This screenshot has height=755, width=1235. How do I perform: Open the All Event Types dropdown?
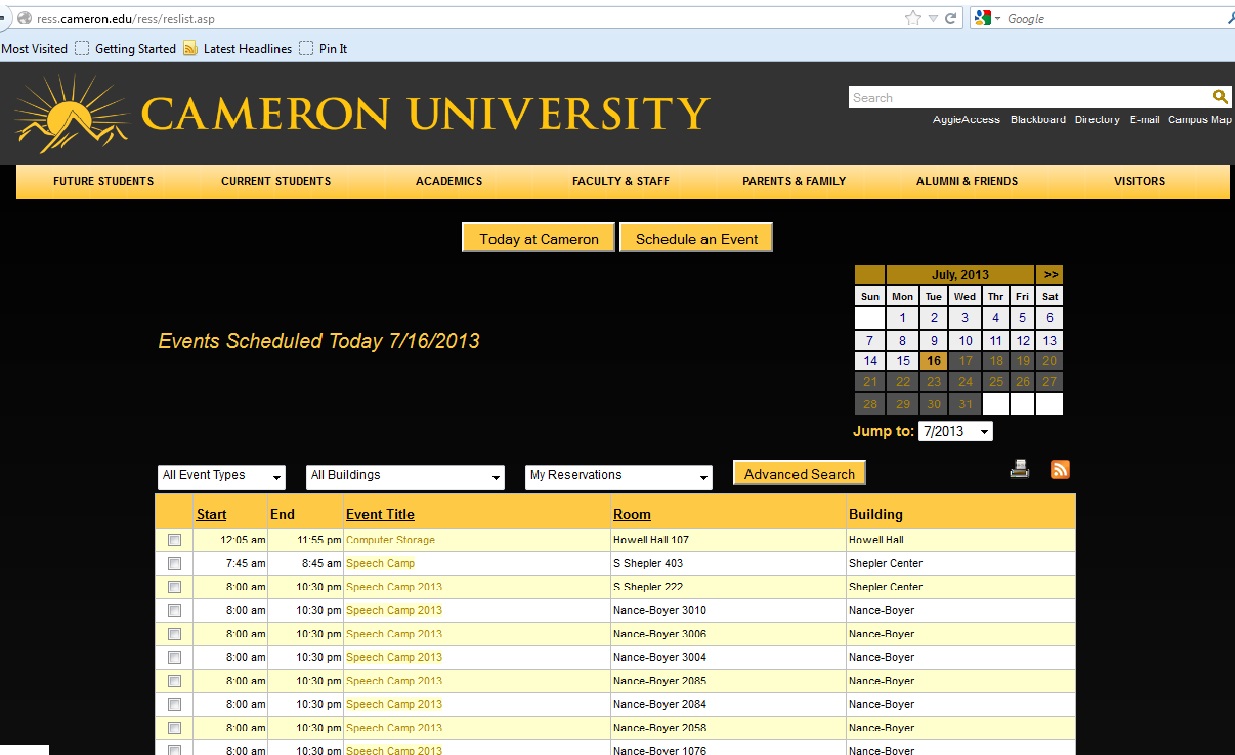(x=222, y=477)
